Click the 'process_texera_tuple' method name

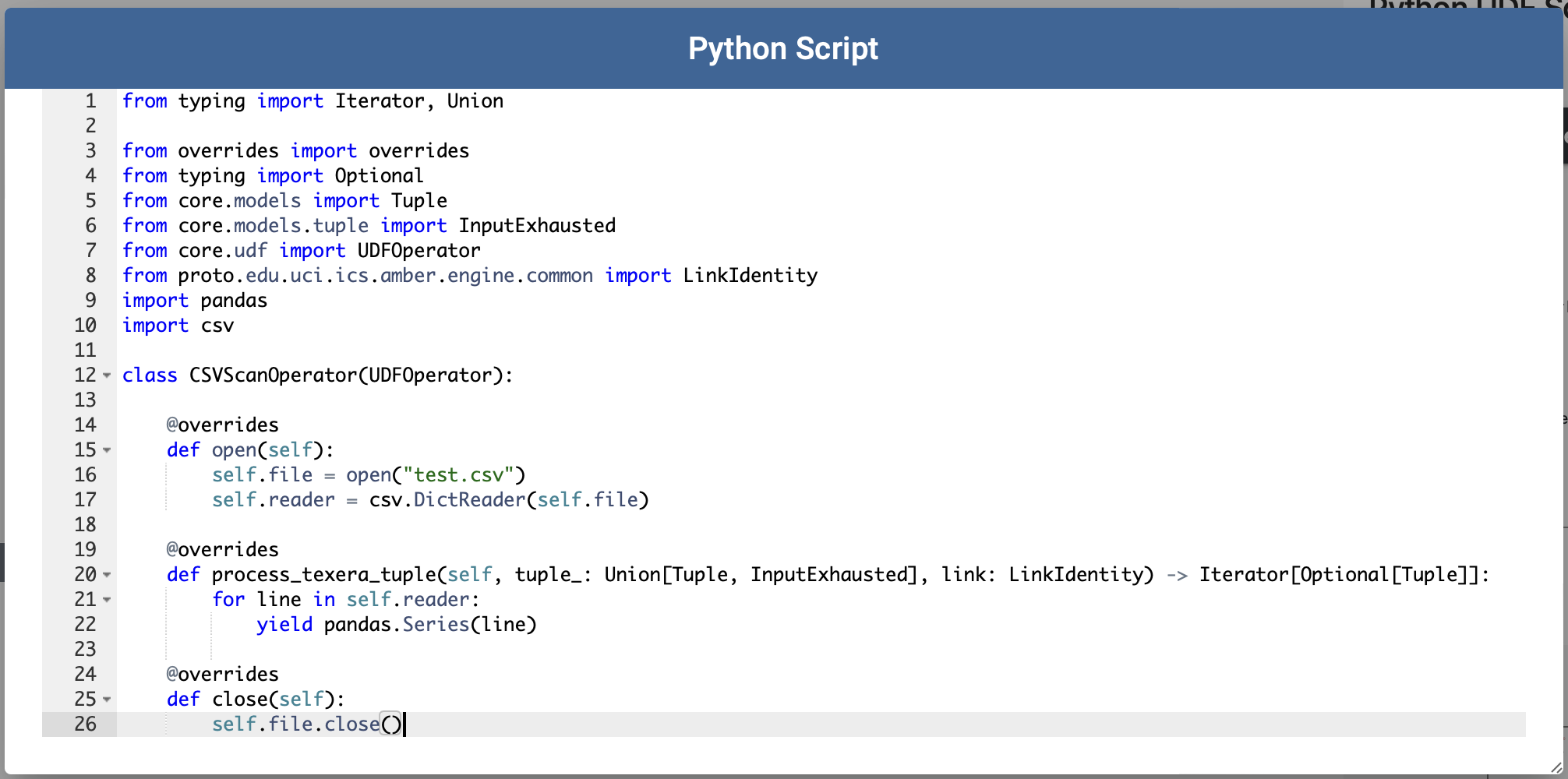(324, 575)
